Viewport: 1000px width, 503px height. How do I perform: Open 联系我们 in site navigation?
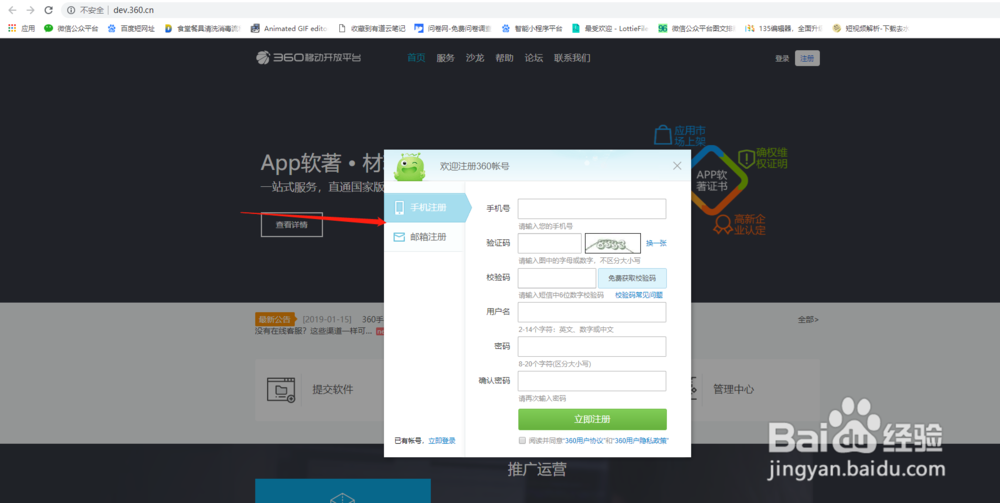[x=572, y=58]
